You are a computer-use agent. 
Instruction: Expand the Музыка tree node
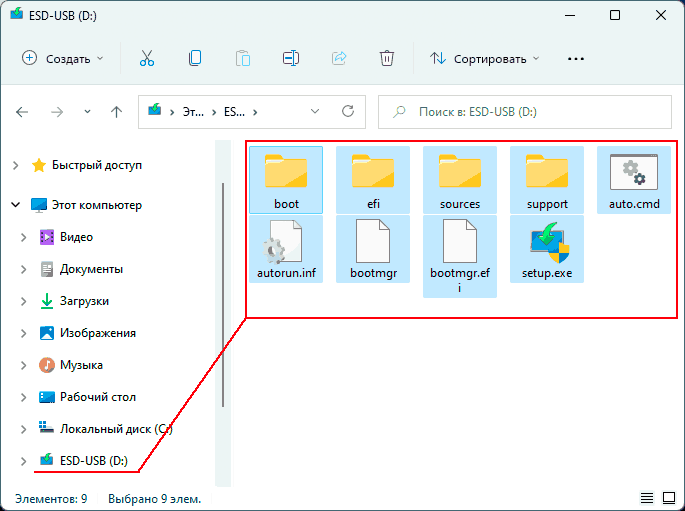pyautogui.click(x=24, y=365)
